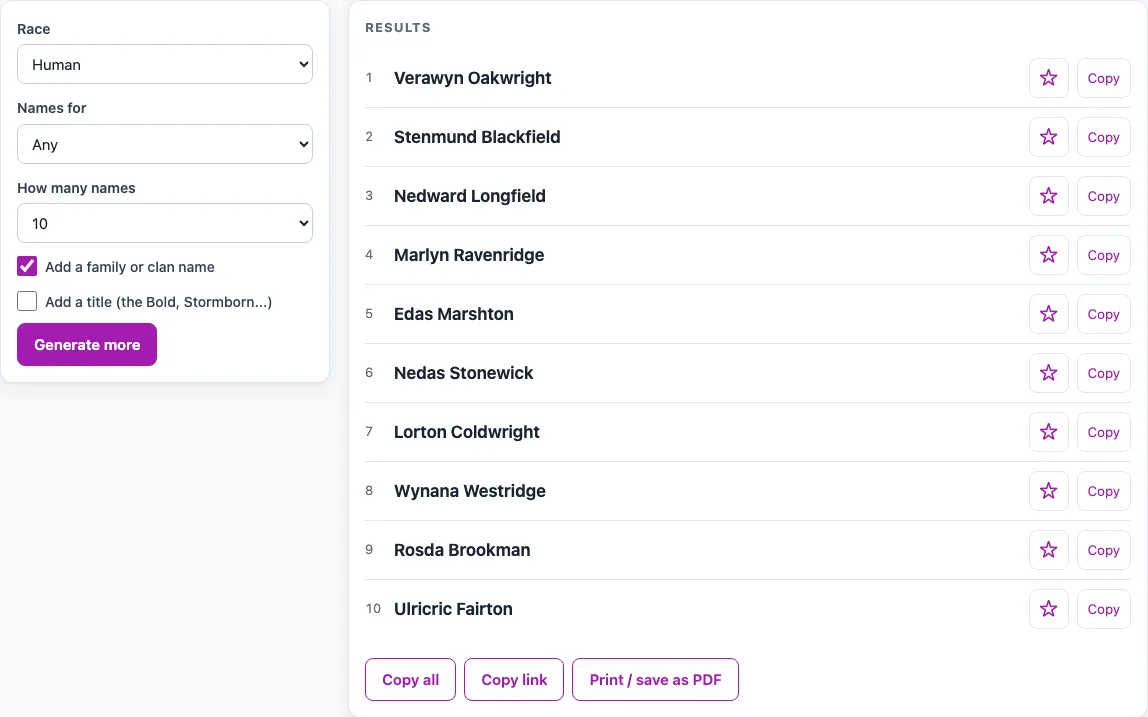Click the star beside Marlyn Ravenridge
1148x717 pixels.
1048,255
